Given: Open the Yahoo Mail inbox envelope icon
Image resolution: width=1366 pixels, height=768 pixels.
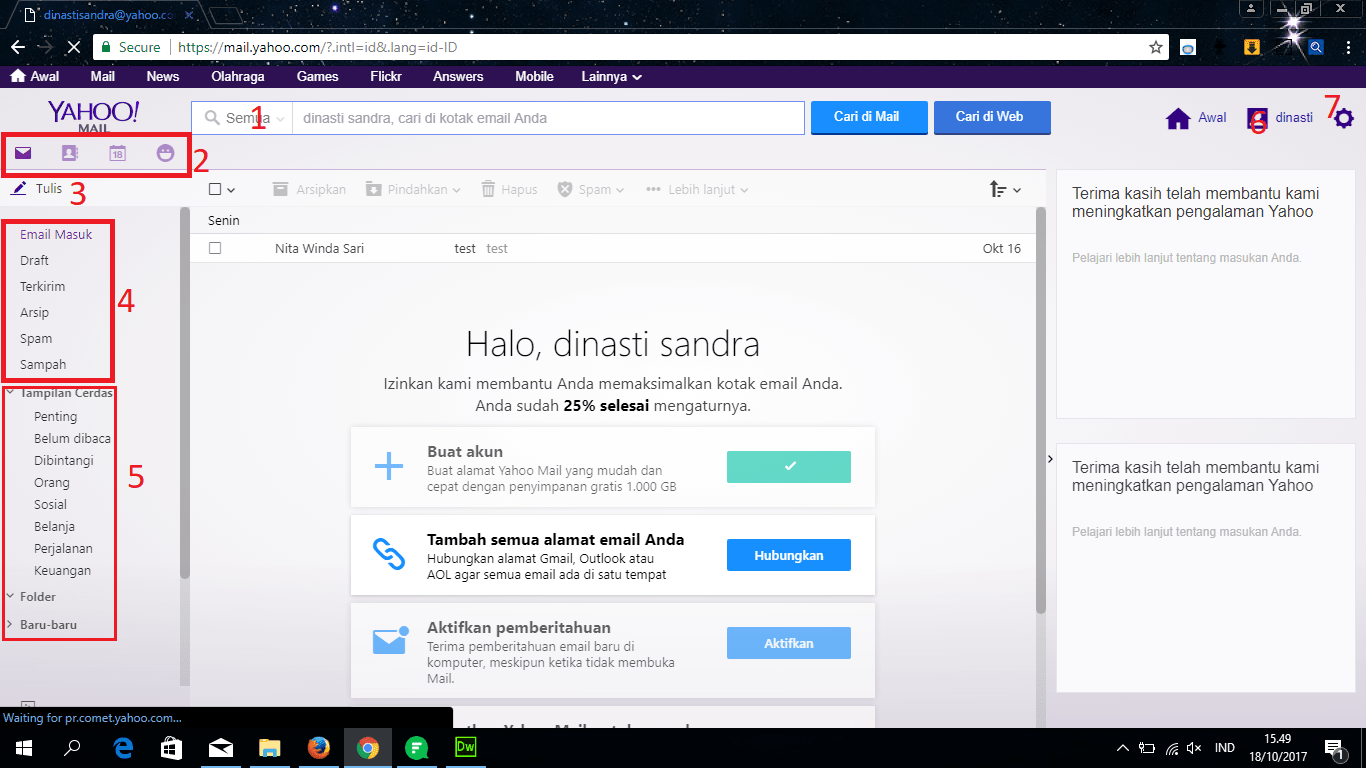Looking at the screenshot, I should coord(22,153).
